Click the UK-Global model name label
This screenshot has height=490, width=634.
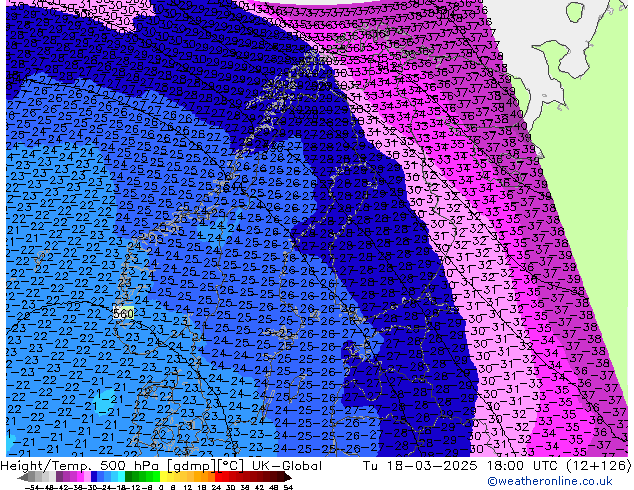coord(287,466)
